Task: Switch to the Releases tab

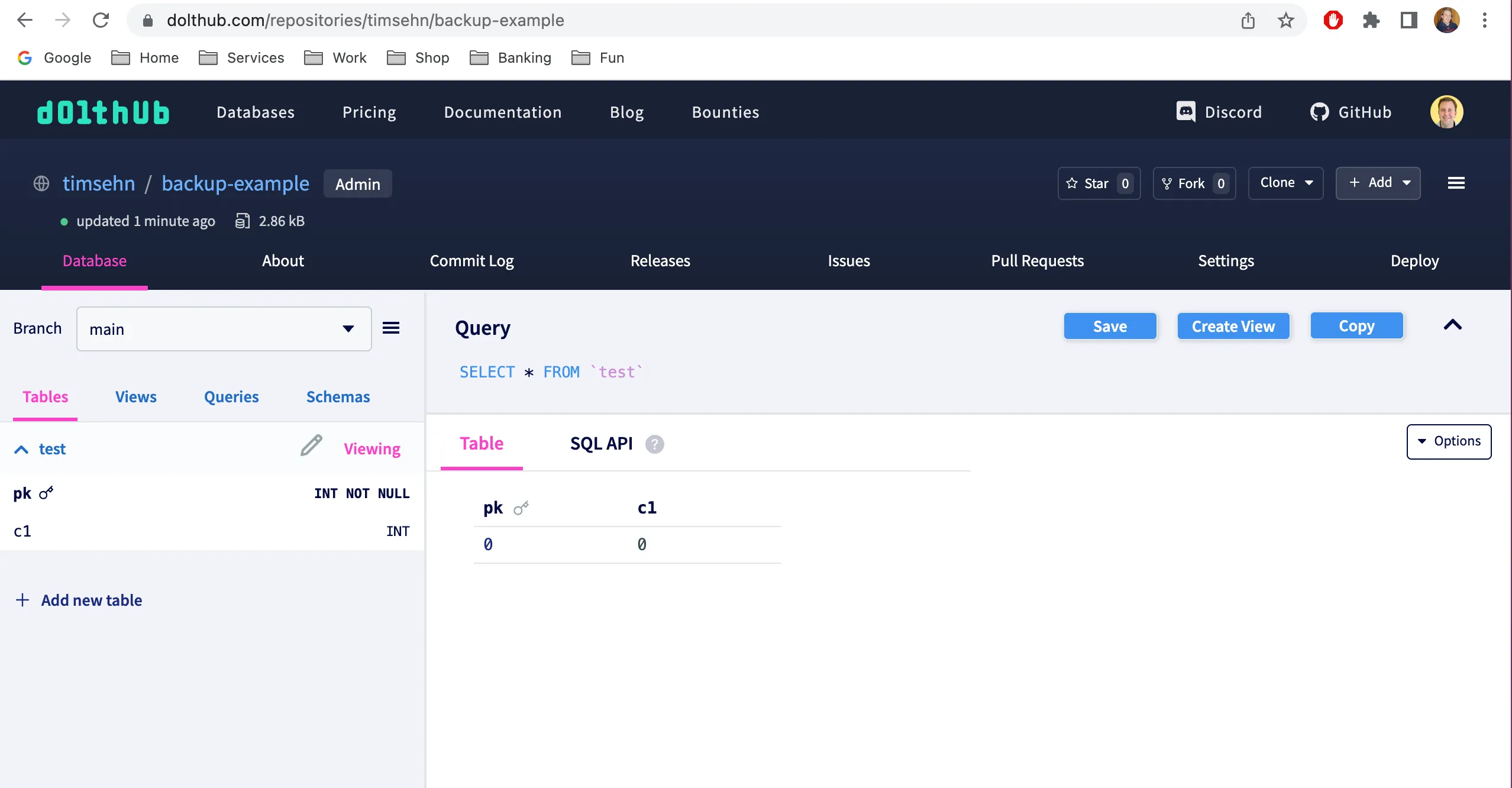Action: click(x=660, y=261)
